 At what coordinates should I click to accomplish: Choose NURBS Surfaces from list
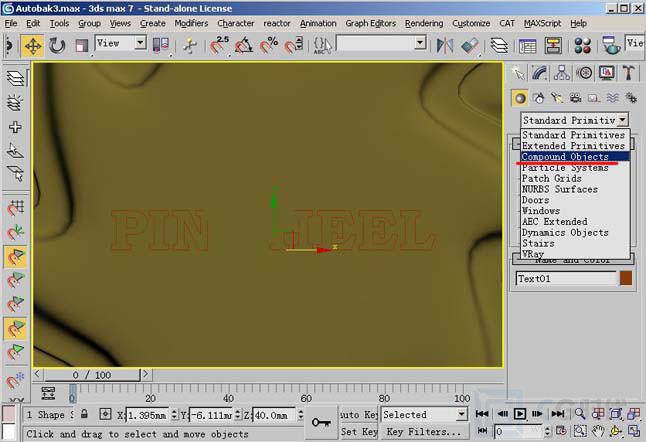tap(575, 189)
